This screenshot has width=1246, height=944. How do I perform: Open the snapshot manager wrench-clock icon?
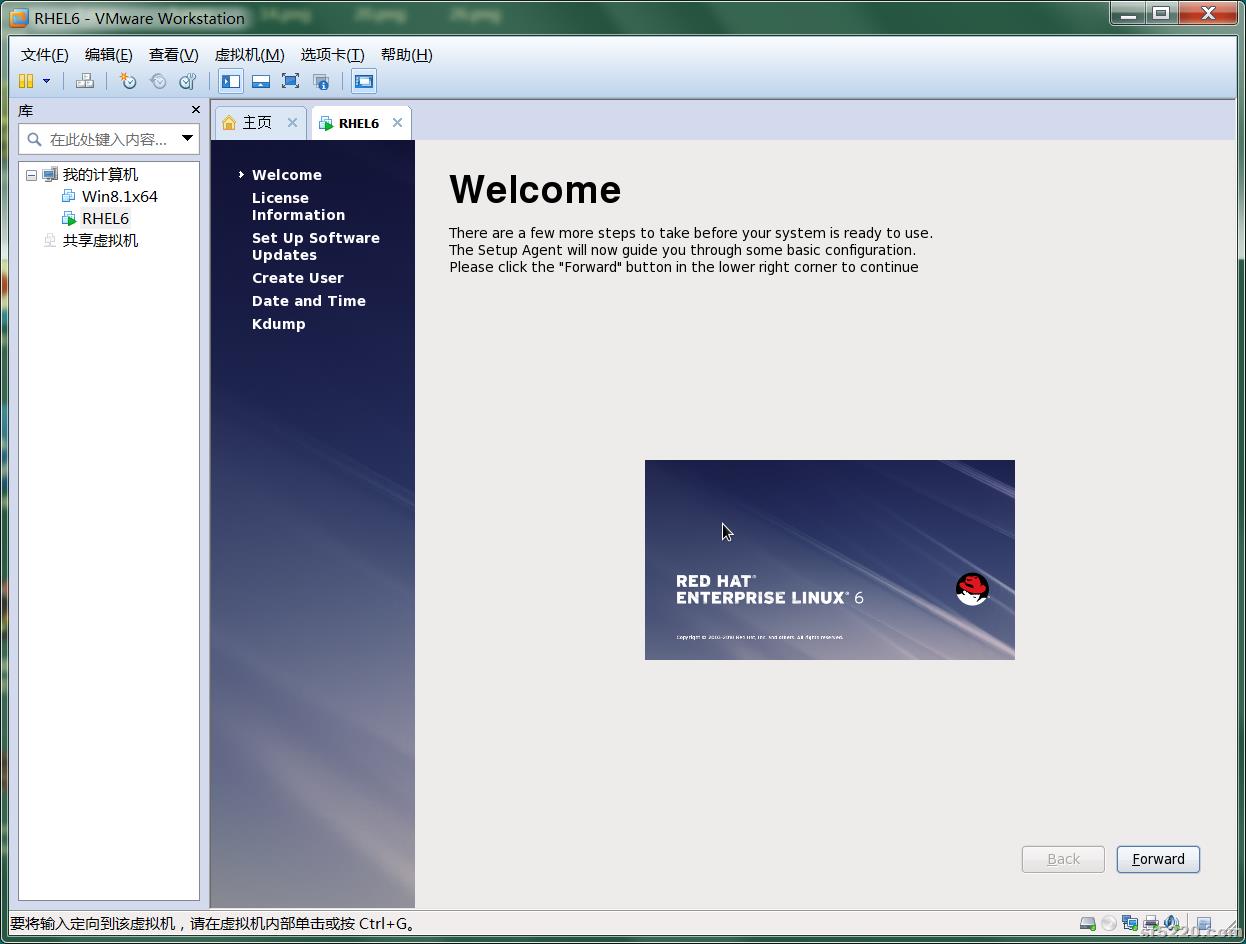(187, 81)
